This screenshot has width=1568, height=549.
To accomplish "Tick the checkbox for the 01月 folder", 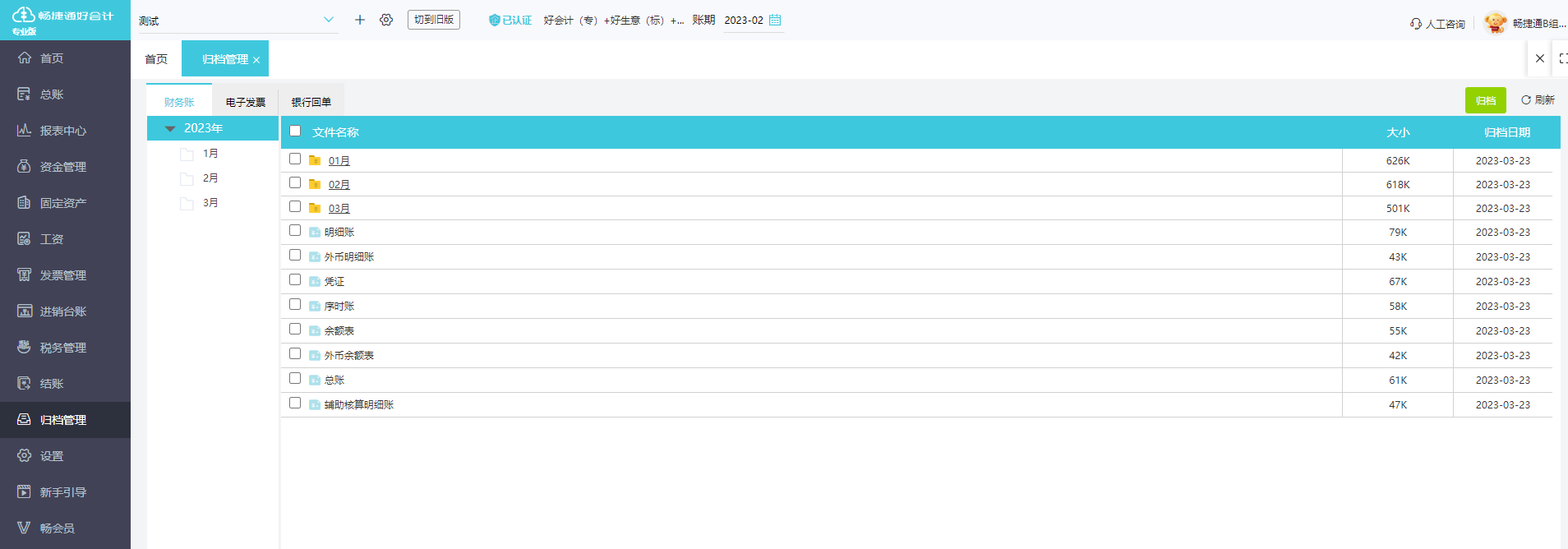I will click(295, 159).
